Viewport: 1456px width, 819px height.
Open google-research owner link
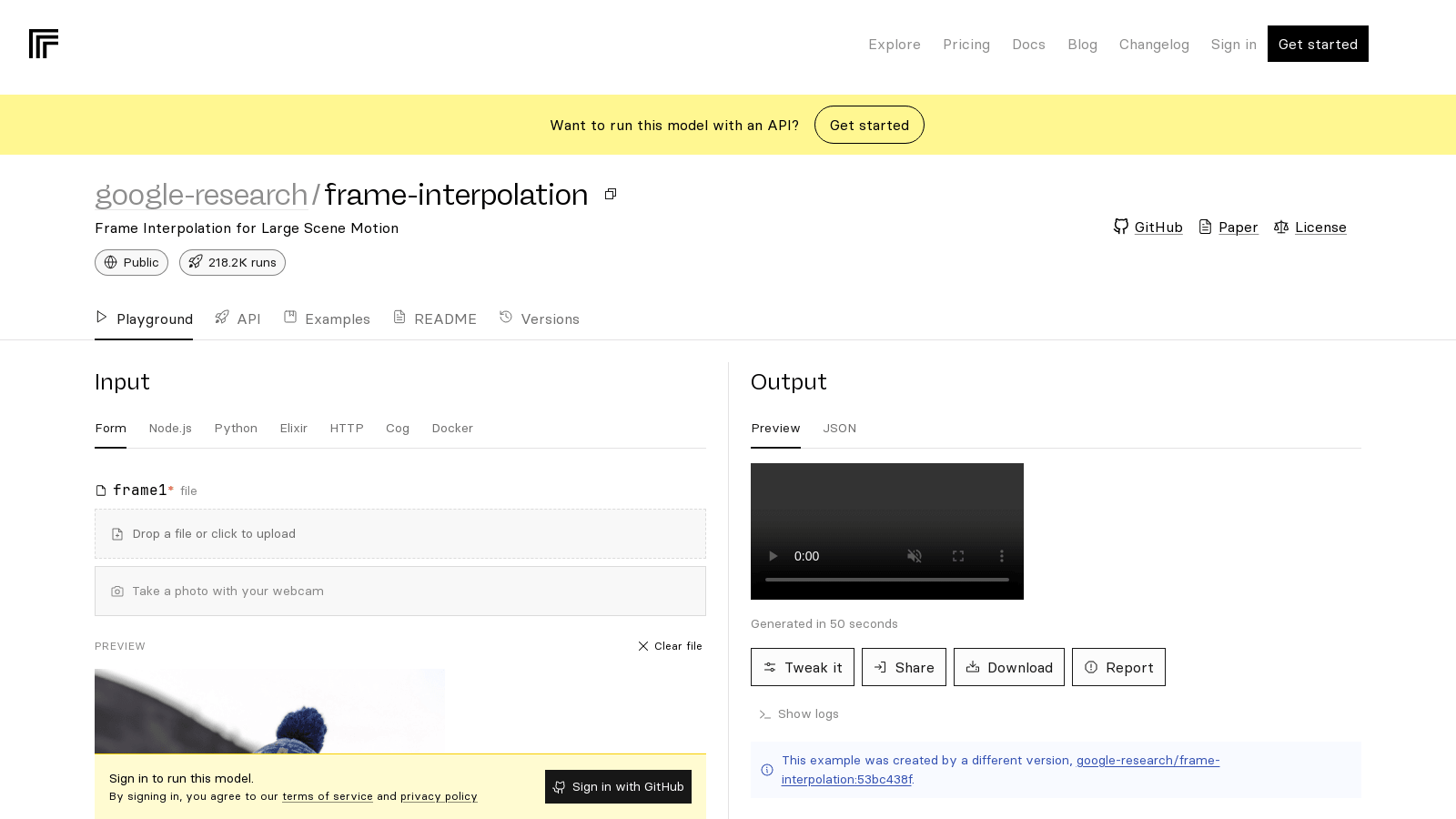point(201,195)
